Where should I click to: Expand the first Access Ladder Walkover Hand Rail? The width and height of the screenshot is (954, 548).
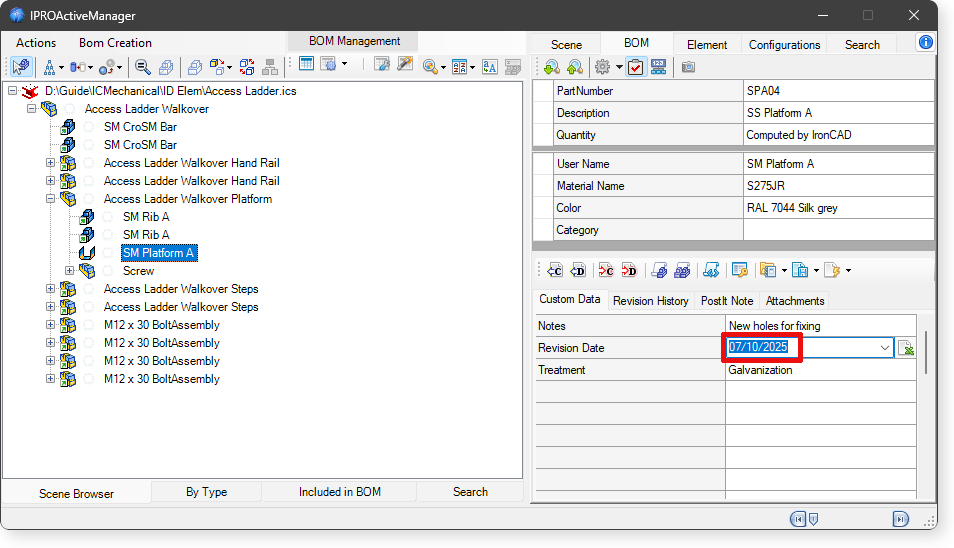click(50, 163)
